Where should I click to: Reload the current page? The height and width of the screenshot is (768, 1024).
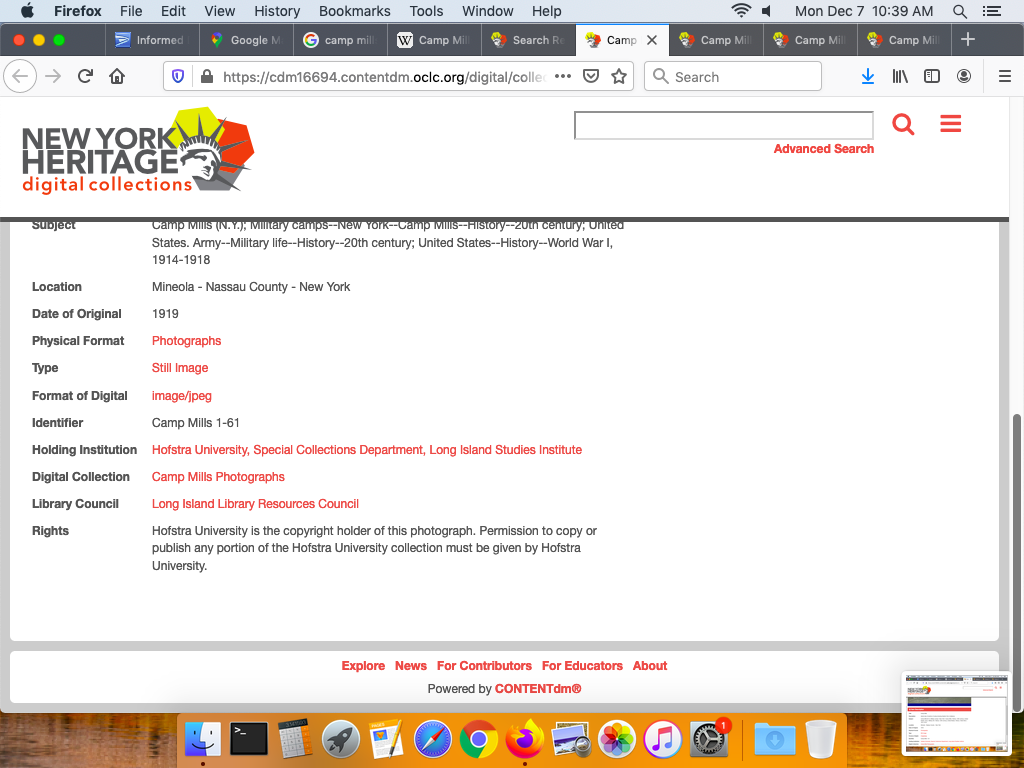[85, 77]
